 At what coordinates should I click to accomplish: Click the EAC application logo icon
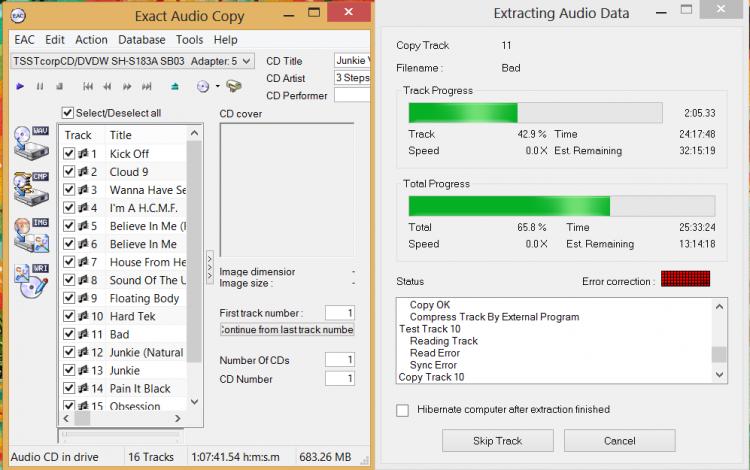(18, 16)
